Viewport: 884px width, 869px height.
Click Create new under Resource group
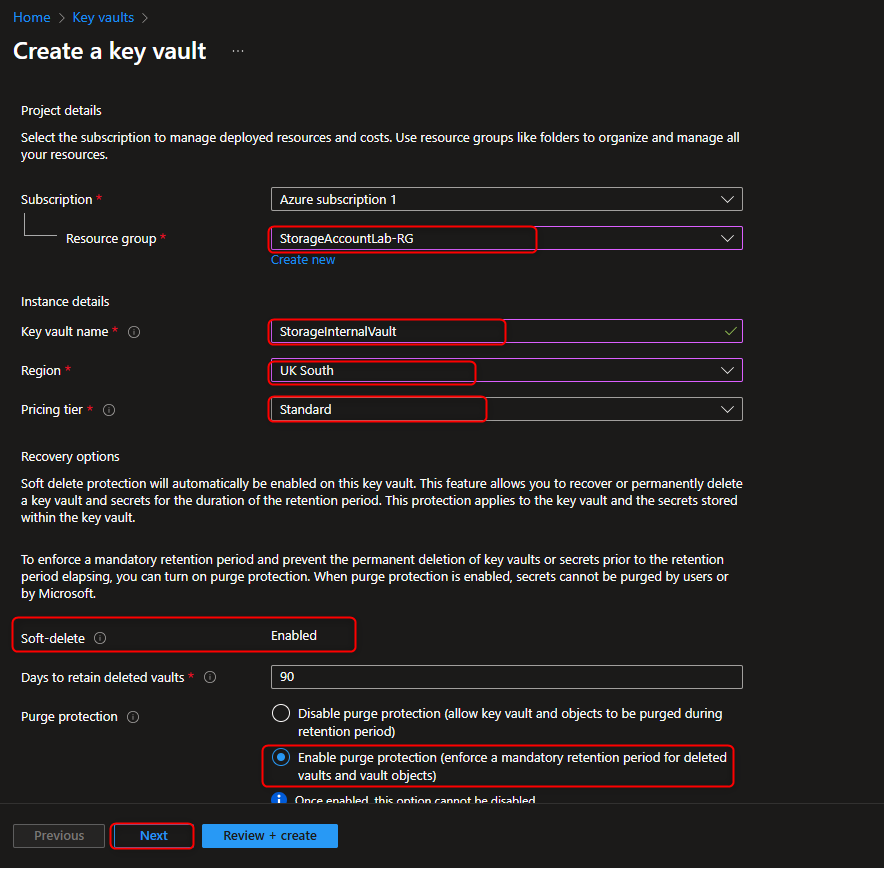coord(302,259)
